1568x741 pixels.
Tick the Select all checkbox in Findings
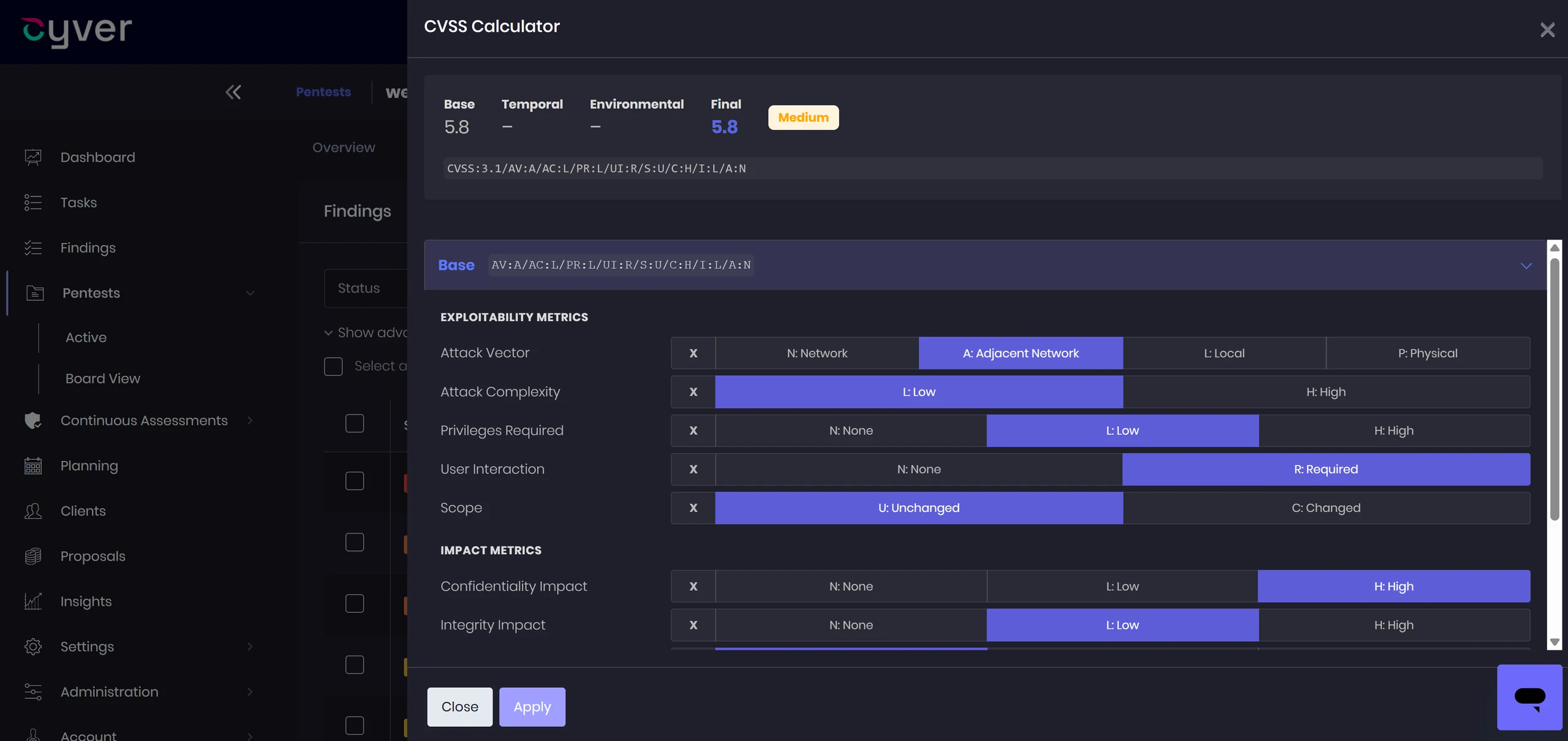tap(333, 366)
